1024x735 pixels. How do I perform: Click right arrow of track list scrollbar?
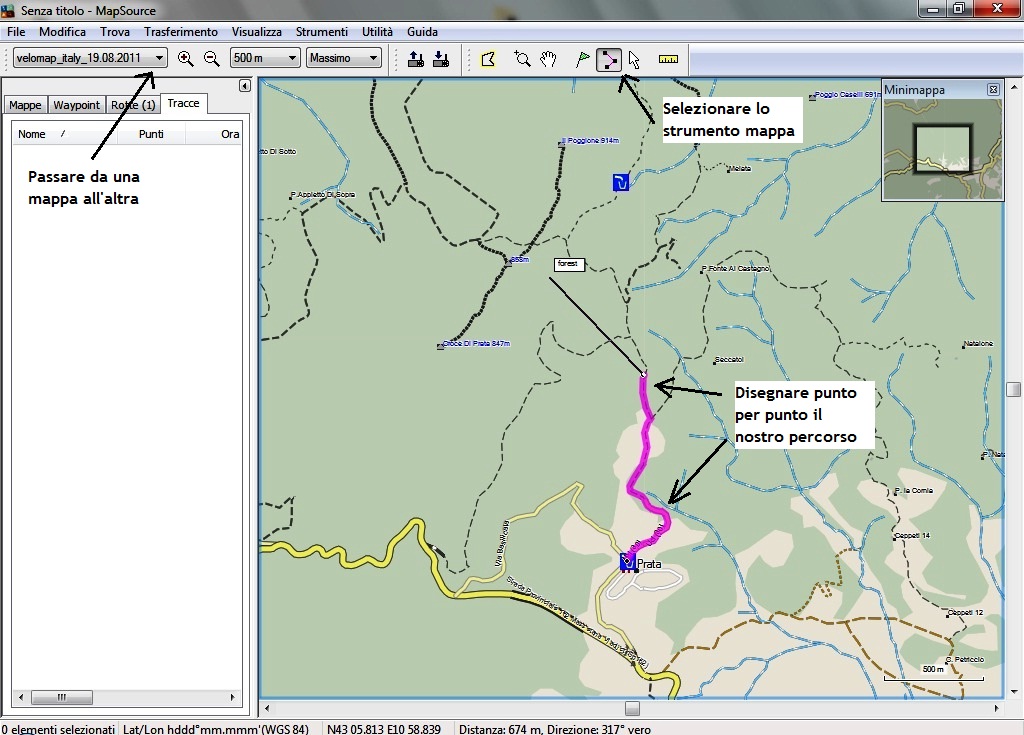point(232,697)
